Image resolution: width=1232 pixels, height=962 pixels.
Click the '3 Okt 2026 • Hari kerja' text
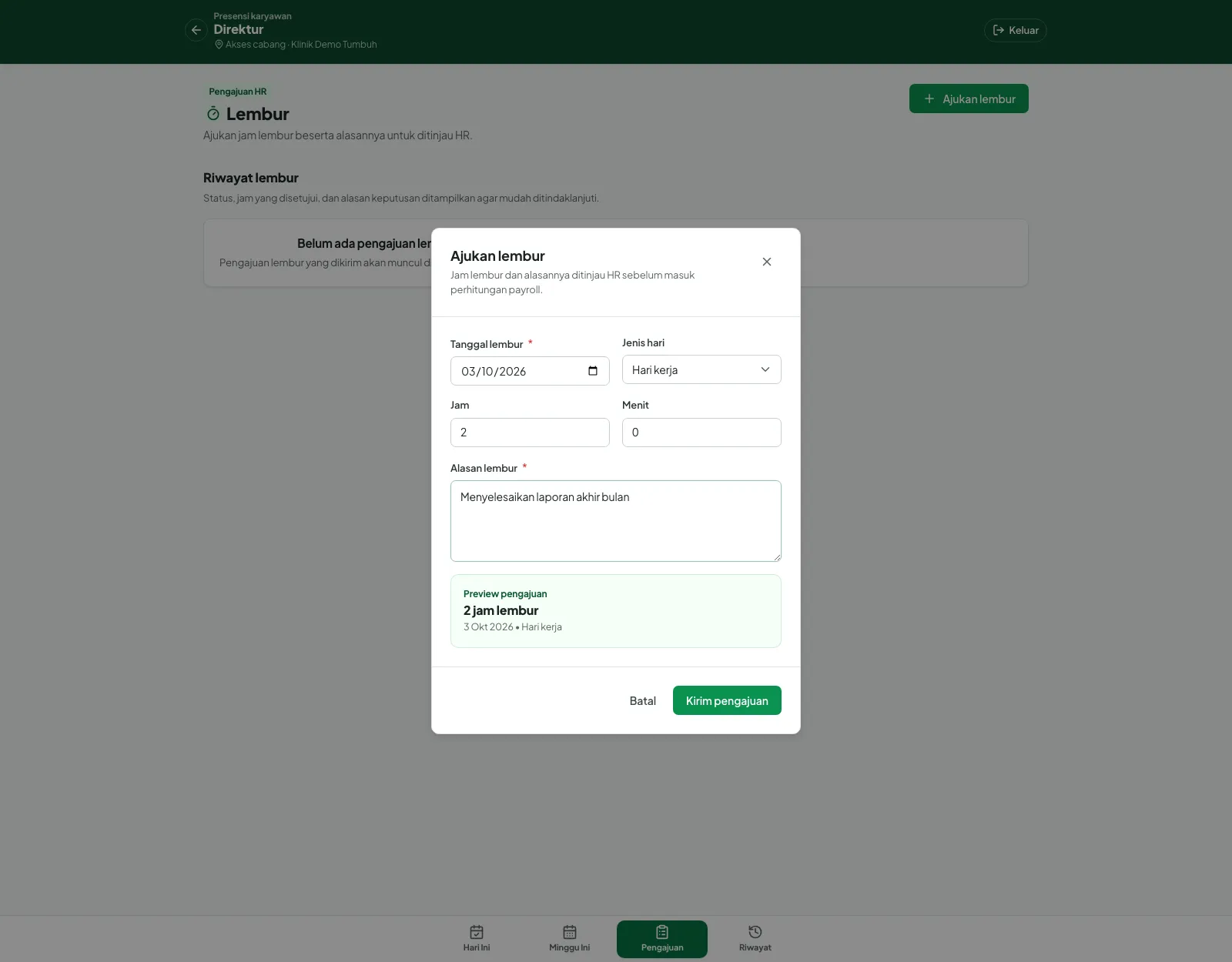[x=513, y=627]
